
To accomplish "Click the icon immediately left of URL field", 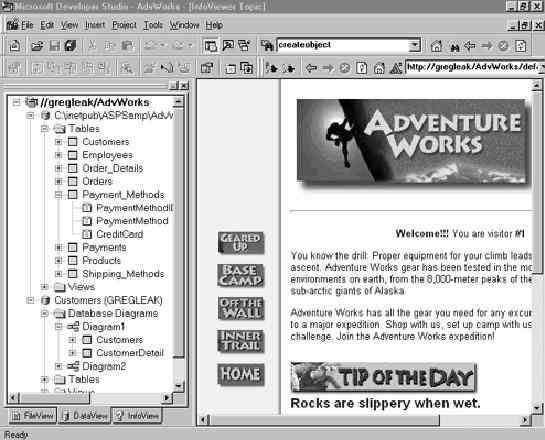I will 396,68.
